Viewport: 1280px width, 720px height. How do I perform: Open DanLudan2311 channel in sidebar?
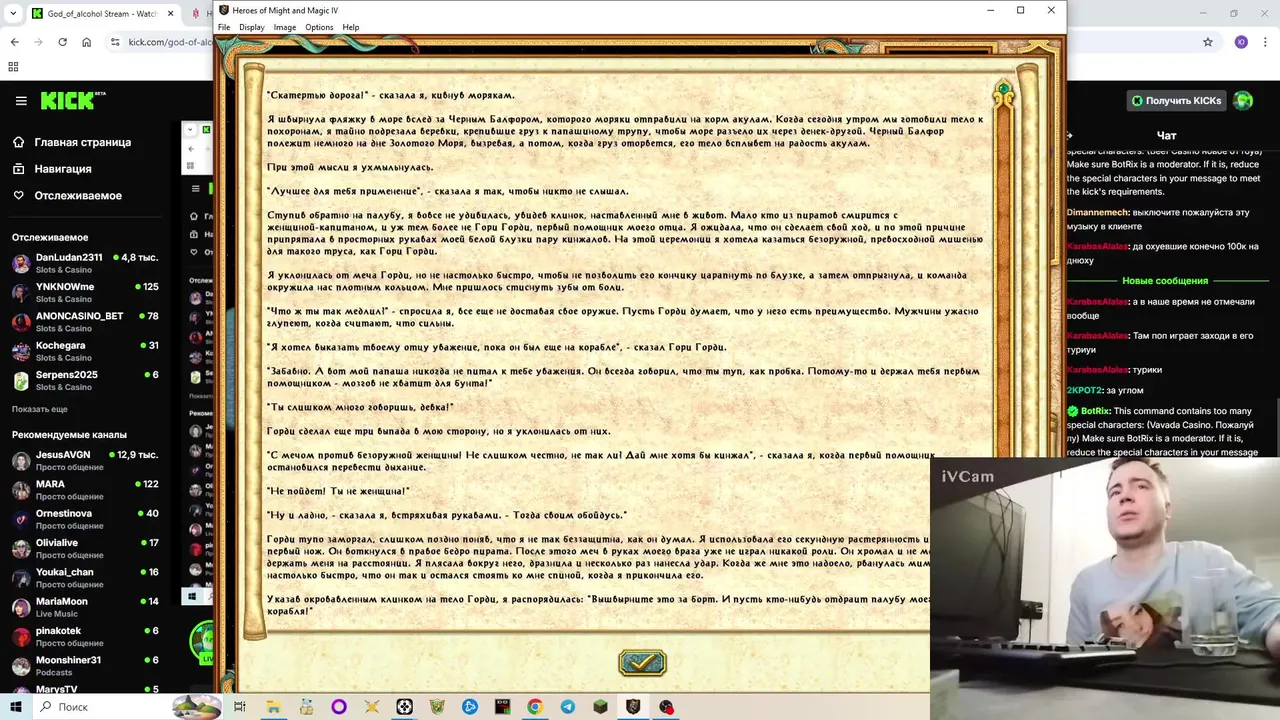click(86, 263)
